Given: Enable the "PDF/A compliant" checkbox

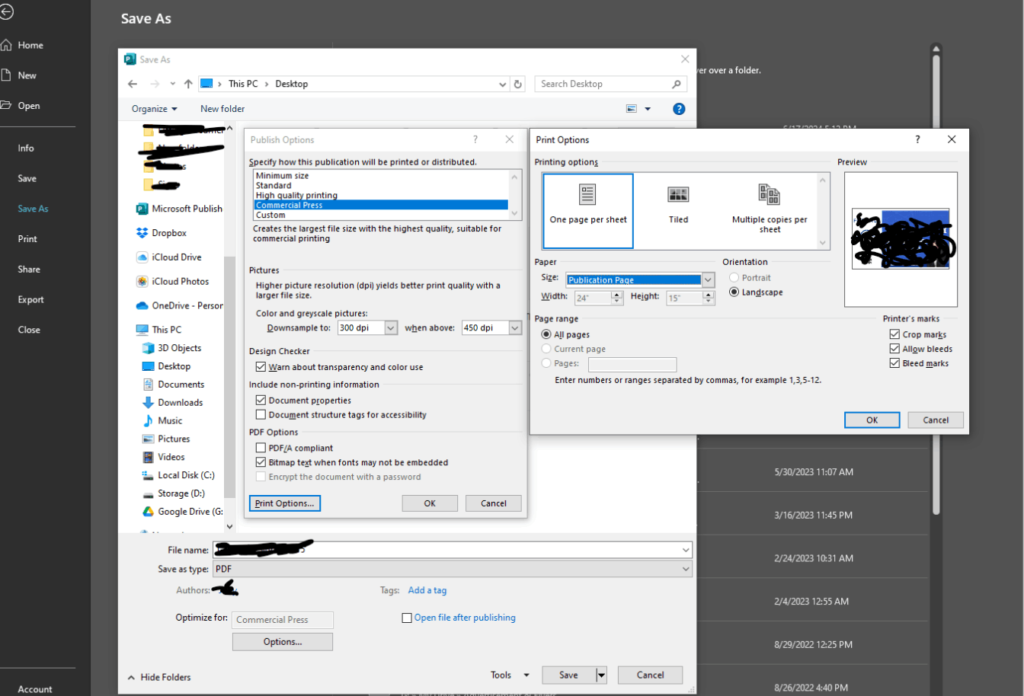Looking at the screenshot, I should [258, 447].
